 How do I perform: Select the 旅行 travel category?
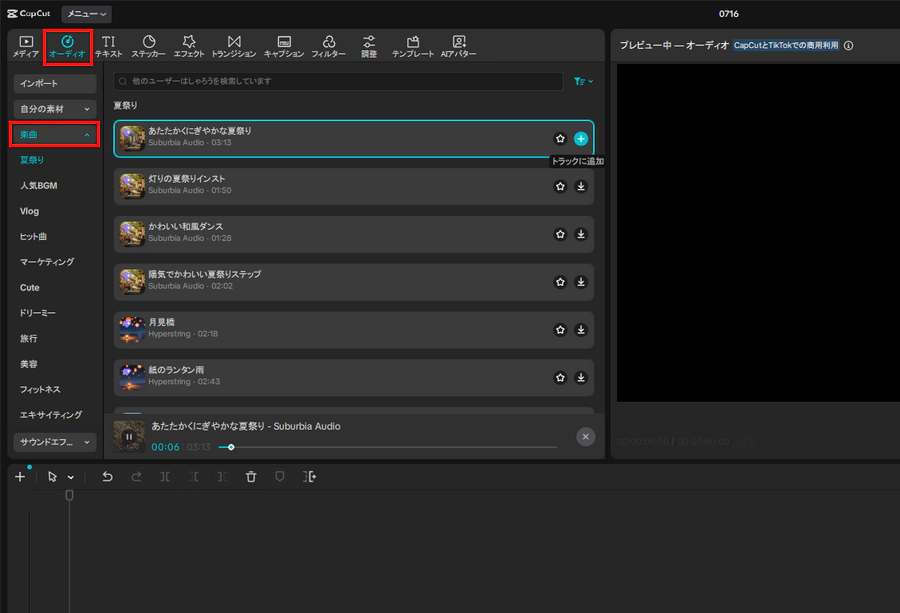pyautogui.click(x=29, y=339)
